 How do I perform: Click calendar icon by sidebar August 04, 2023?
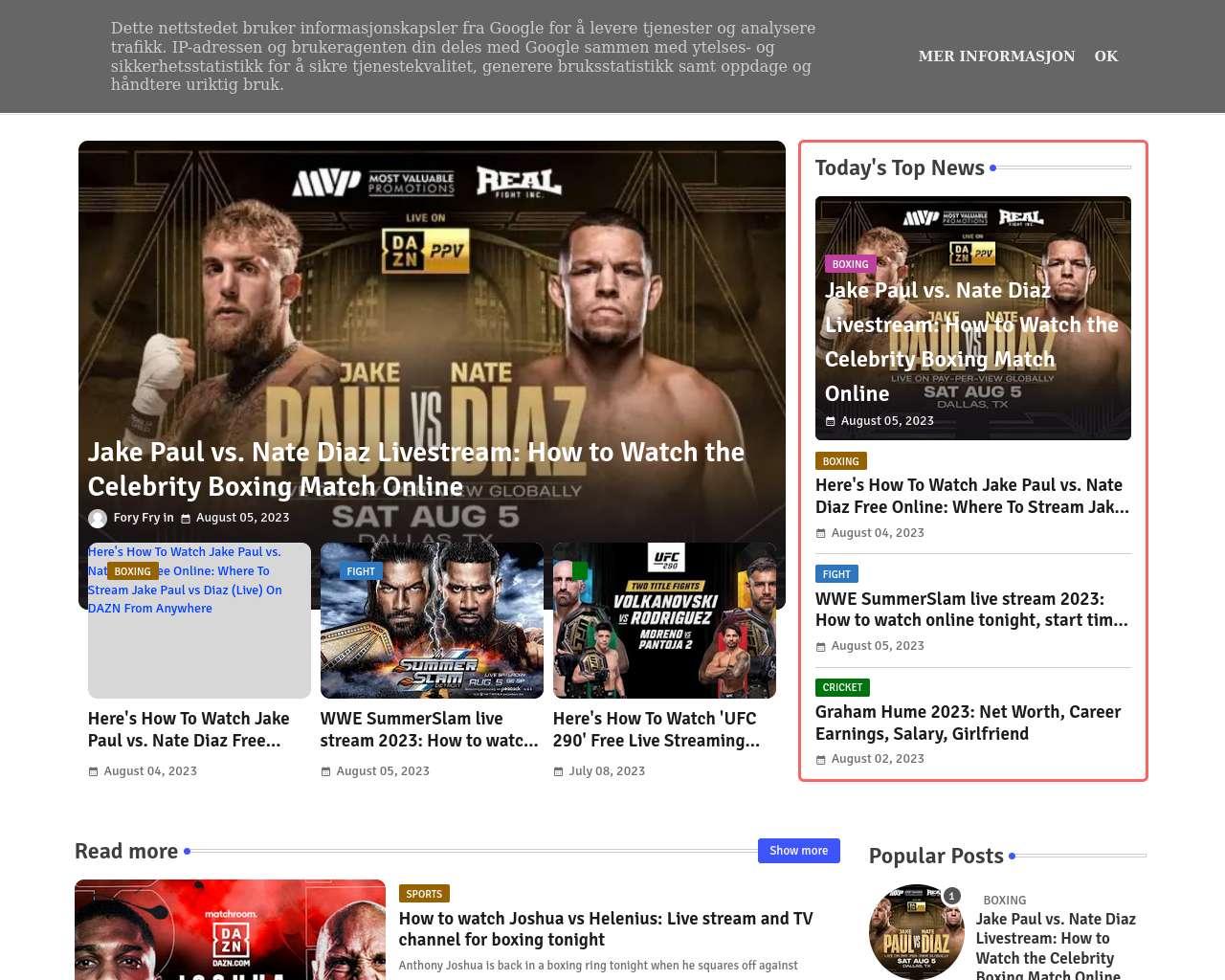click(820, 533)
